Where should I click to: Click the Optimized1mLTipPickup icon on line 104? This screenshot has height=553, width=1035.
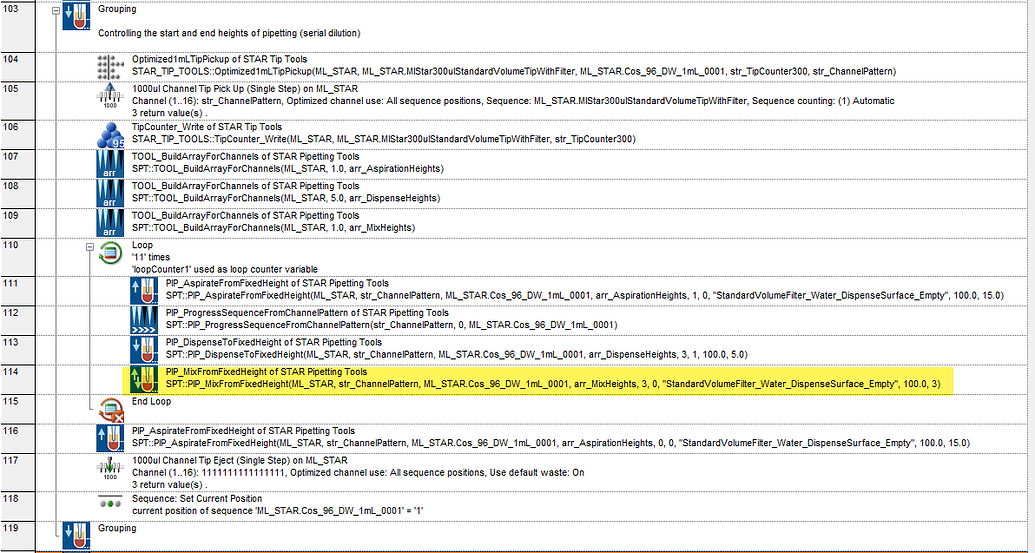click(x=111, y=66)
